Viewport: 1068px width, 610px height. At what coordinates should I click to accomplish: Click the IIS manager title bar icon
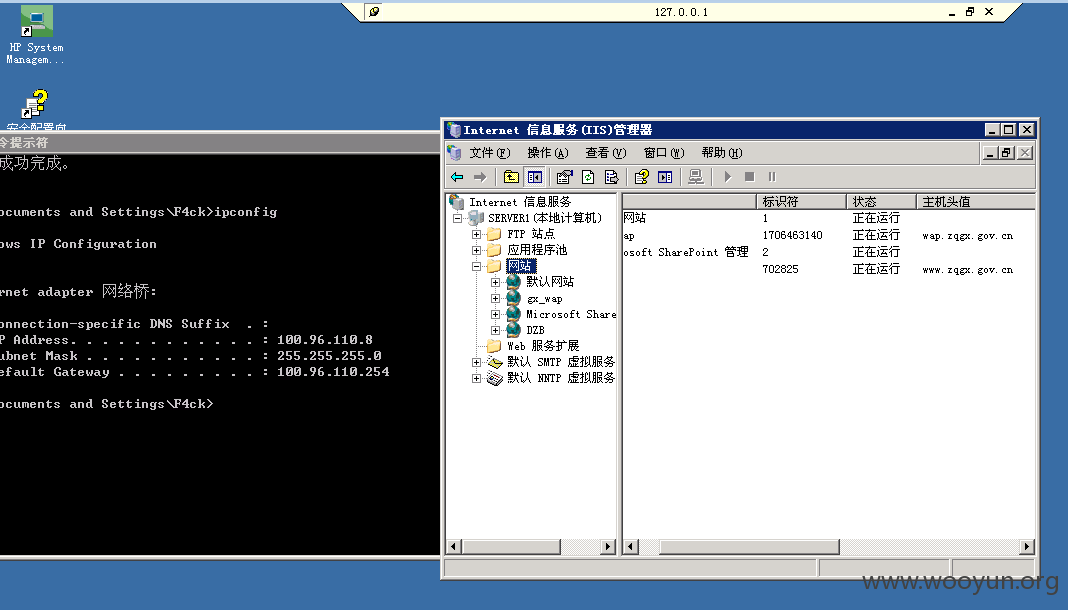pyautogui.click(x=454, y=129)
